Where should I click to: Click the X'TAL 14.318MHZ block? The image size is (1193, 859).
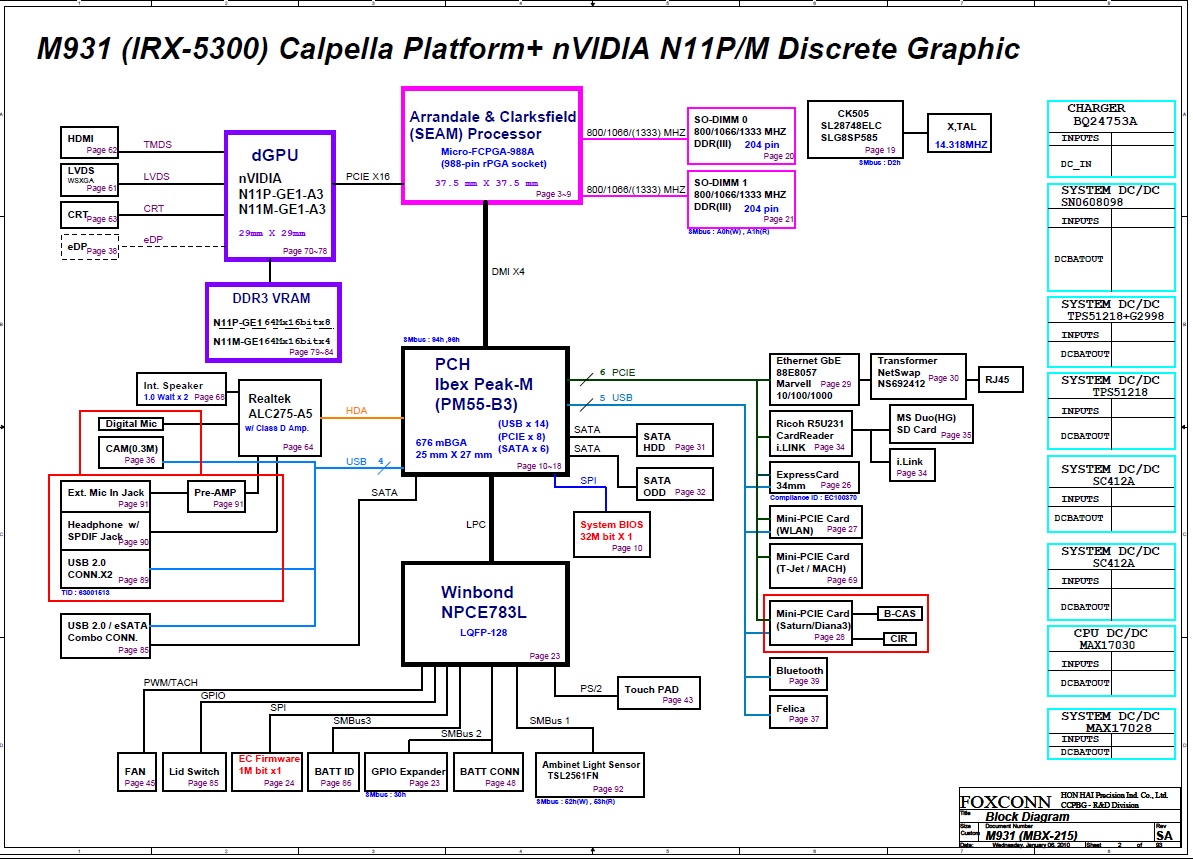click(x=959, y=133)
